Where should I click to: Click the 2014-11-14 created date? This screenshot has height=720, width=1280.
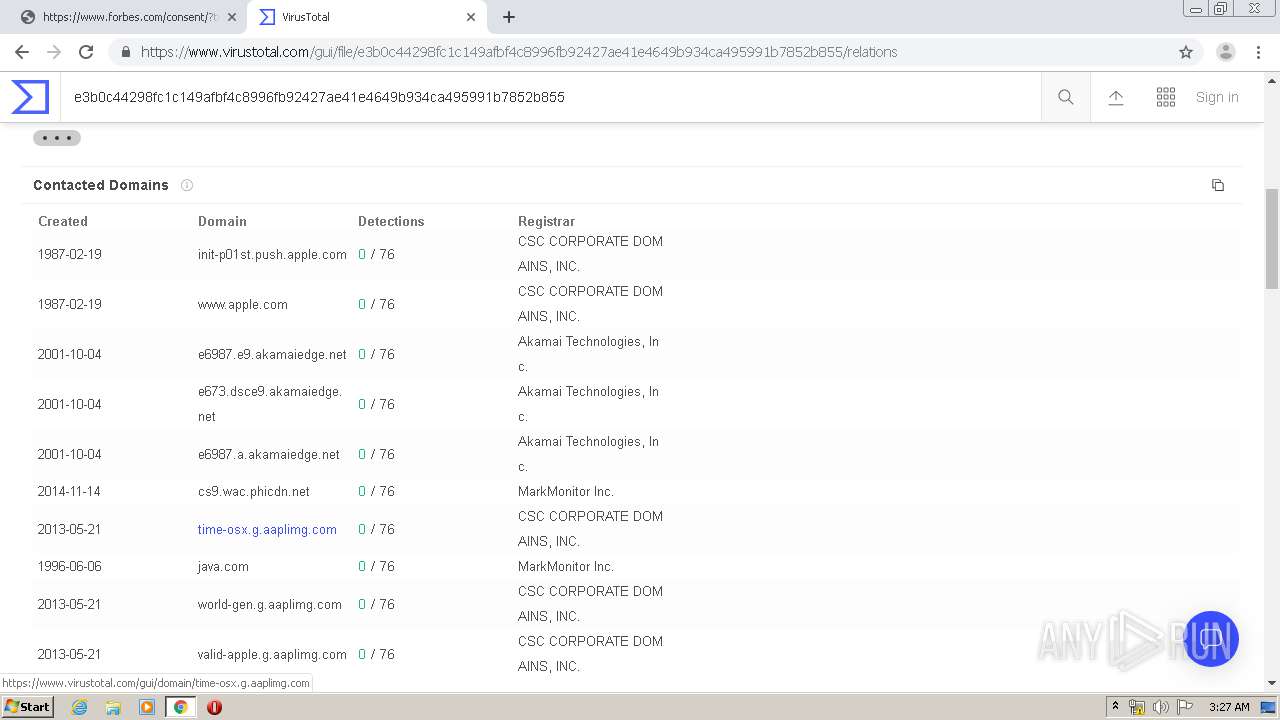(x=69, y=491)
